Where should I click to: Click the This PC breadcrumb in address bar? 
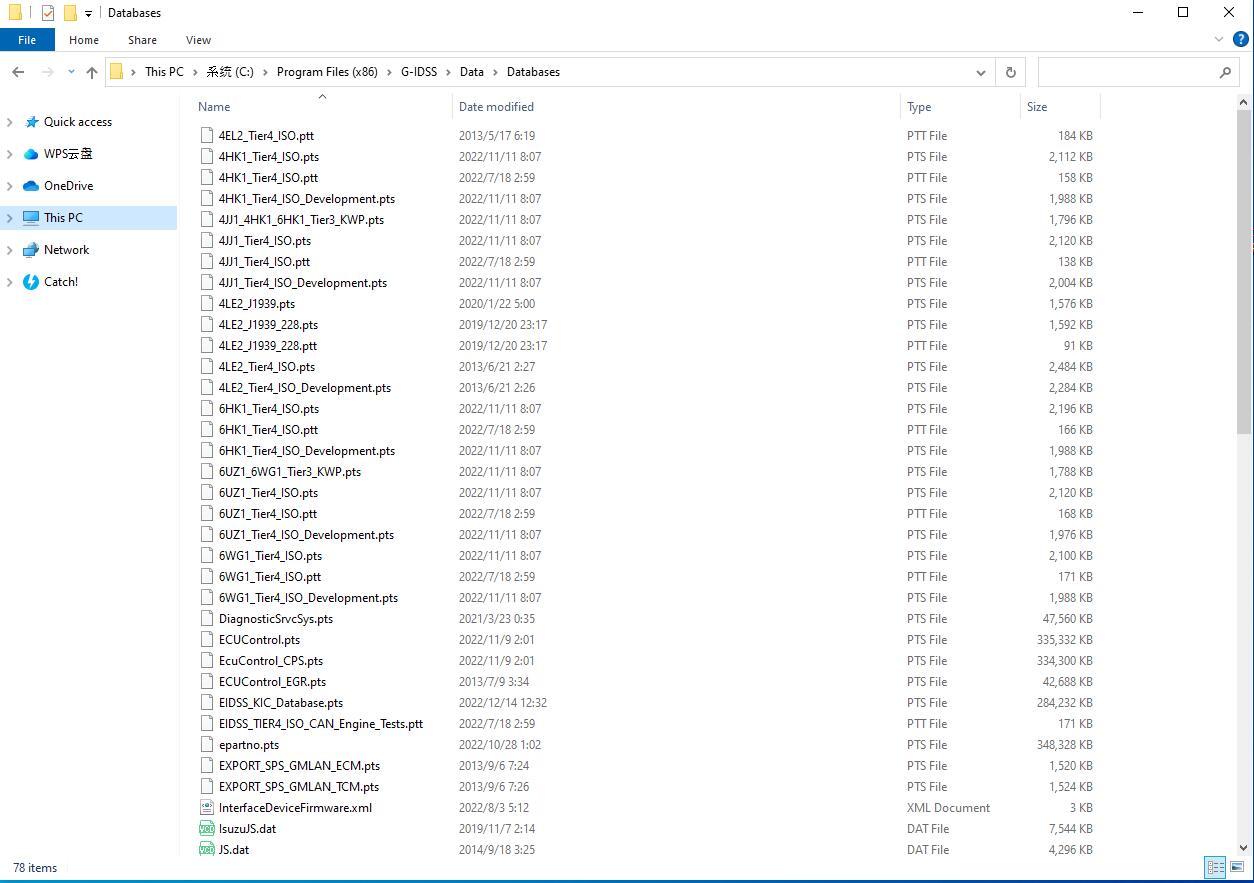164,72
